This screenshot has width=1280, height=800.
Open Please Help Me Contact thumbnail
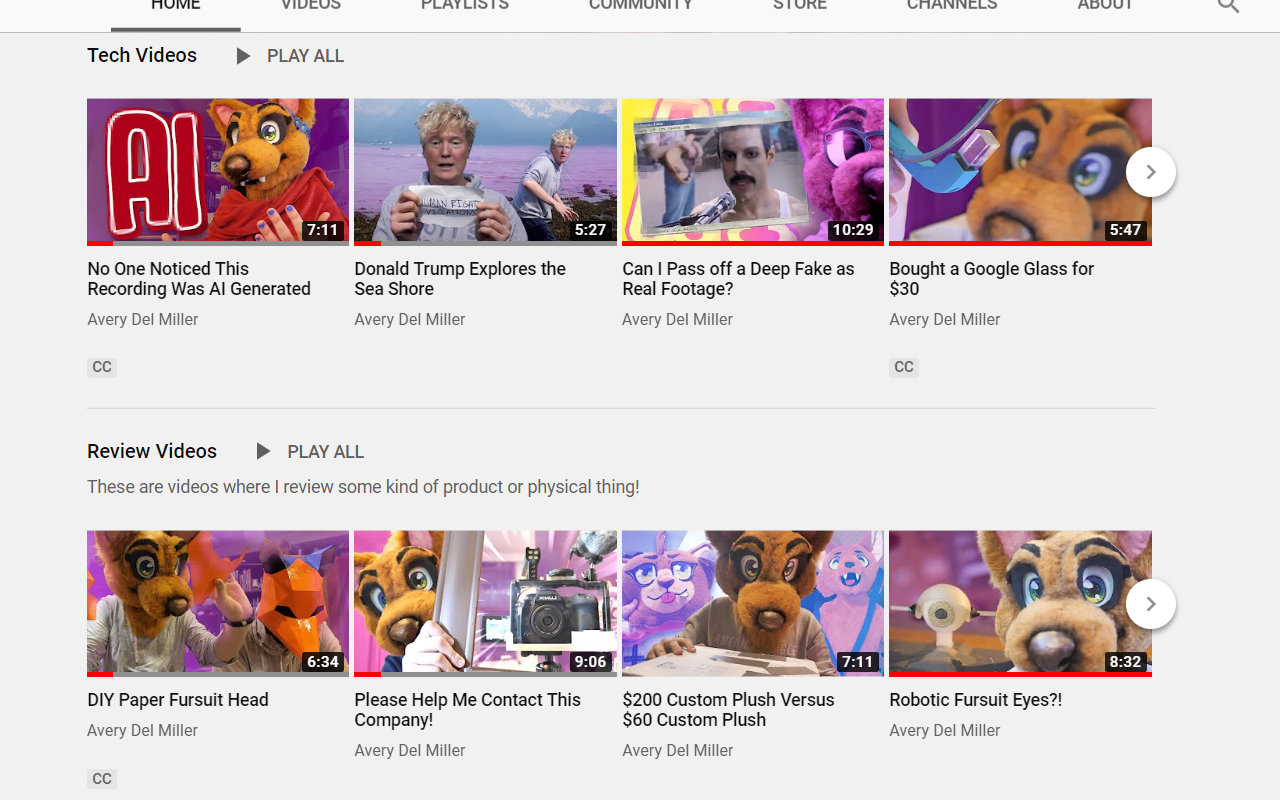click(485, 603)
